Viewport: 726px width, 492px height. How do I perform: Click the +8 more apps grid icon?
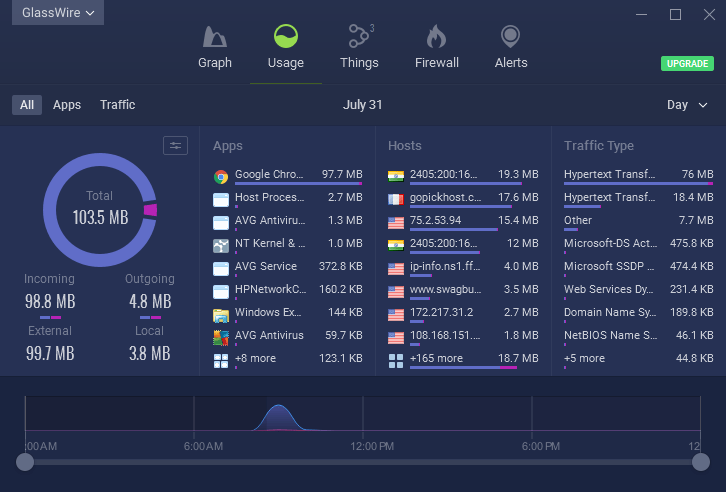tap(221, 361)
